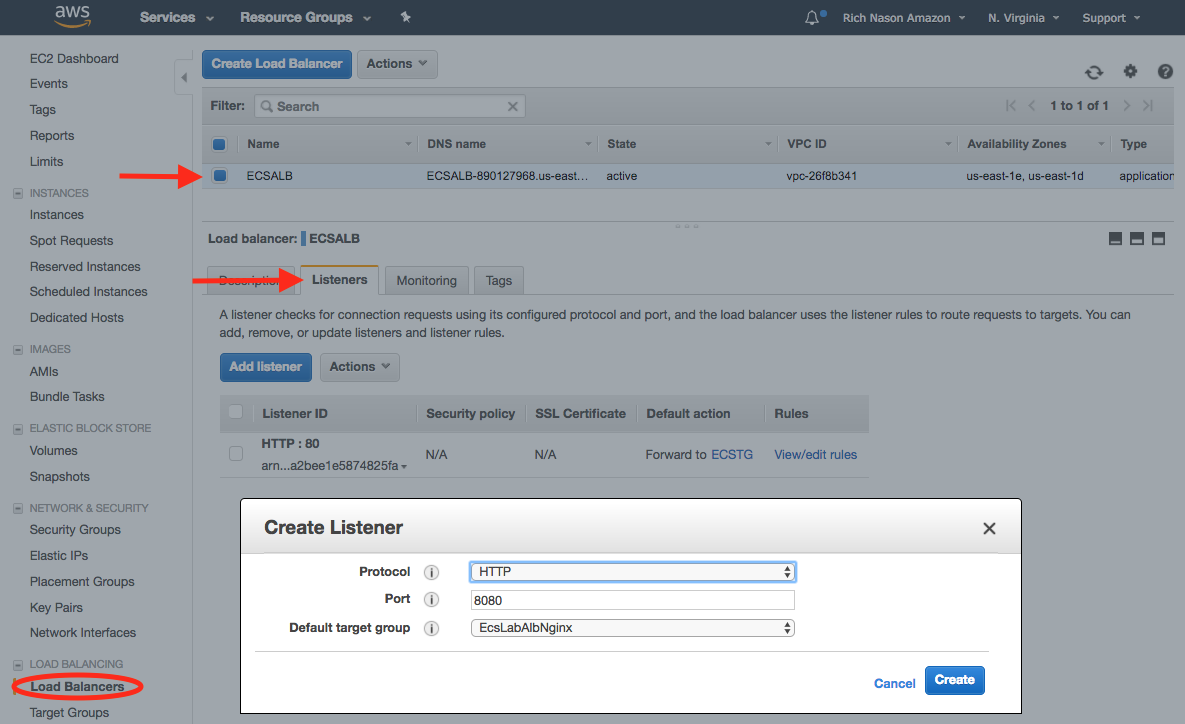Focus the Filter search field
1185x724 pixels.
click(x=390, y=107)
